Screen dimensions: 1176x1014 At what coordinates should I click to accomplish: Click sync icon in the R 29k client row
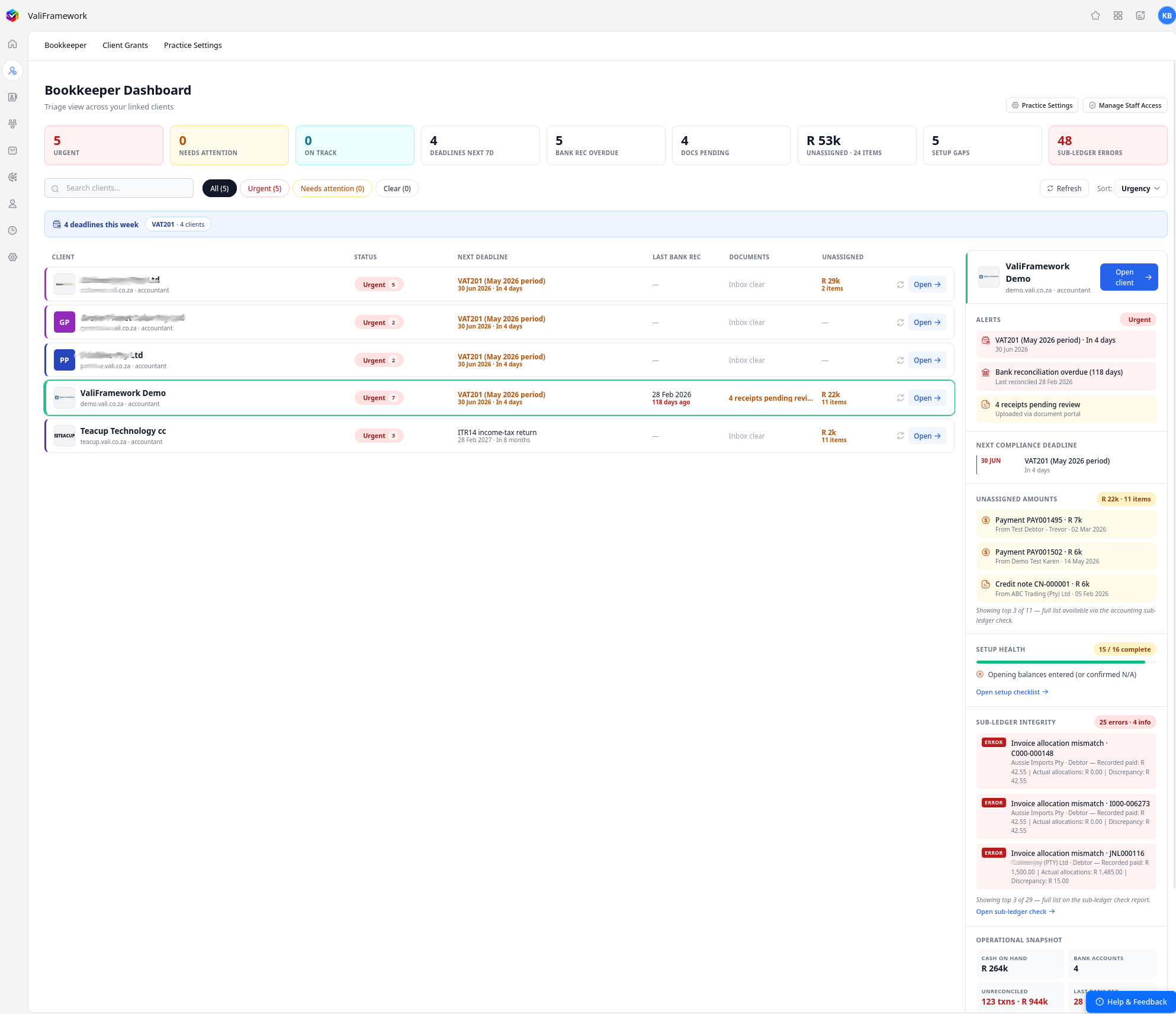pyautogui.click(x=900, y=285)
